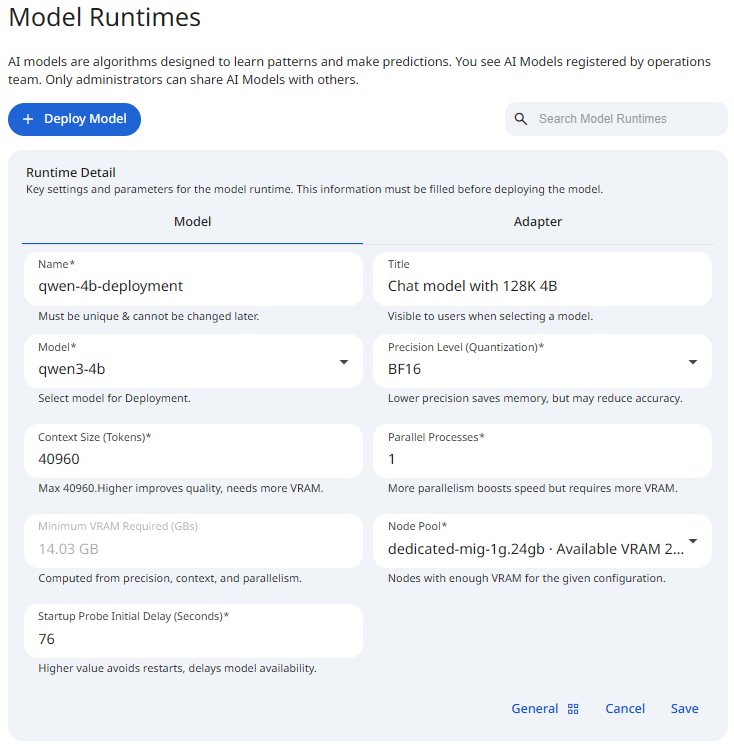
Task: Click the Model Runtimes page heading
Action: pyautogui.click(x=104, y=18)
